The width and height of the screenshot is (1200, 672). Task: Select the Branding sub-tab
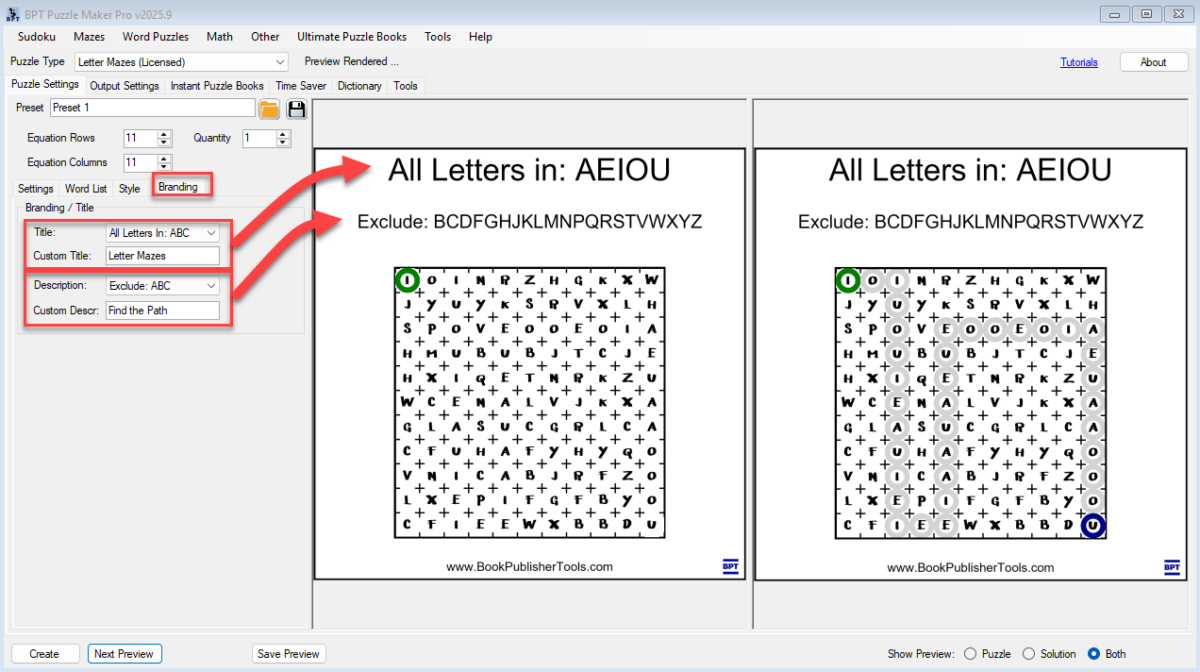tap(180, 187)
